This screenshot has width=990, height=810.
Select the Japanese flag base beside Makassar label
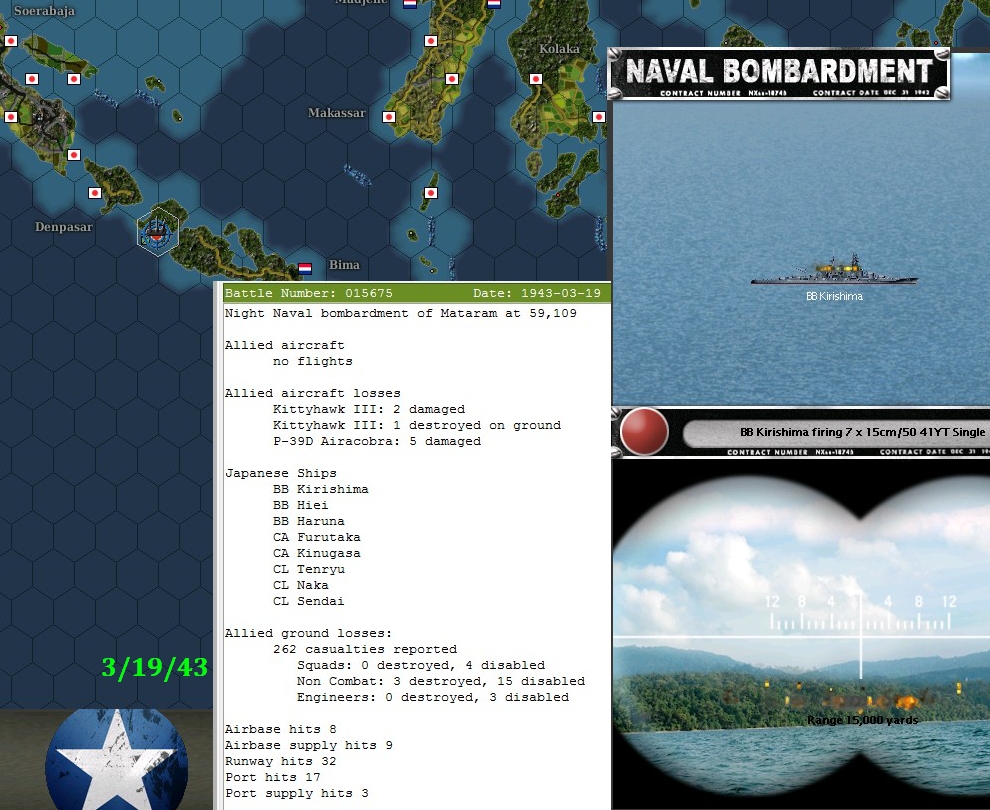pos(389,117)
